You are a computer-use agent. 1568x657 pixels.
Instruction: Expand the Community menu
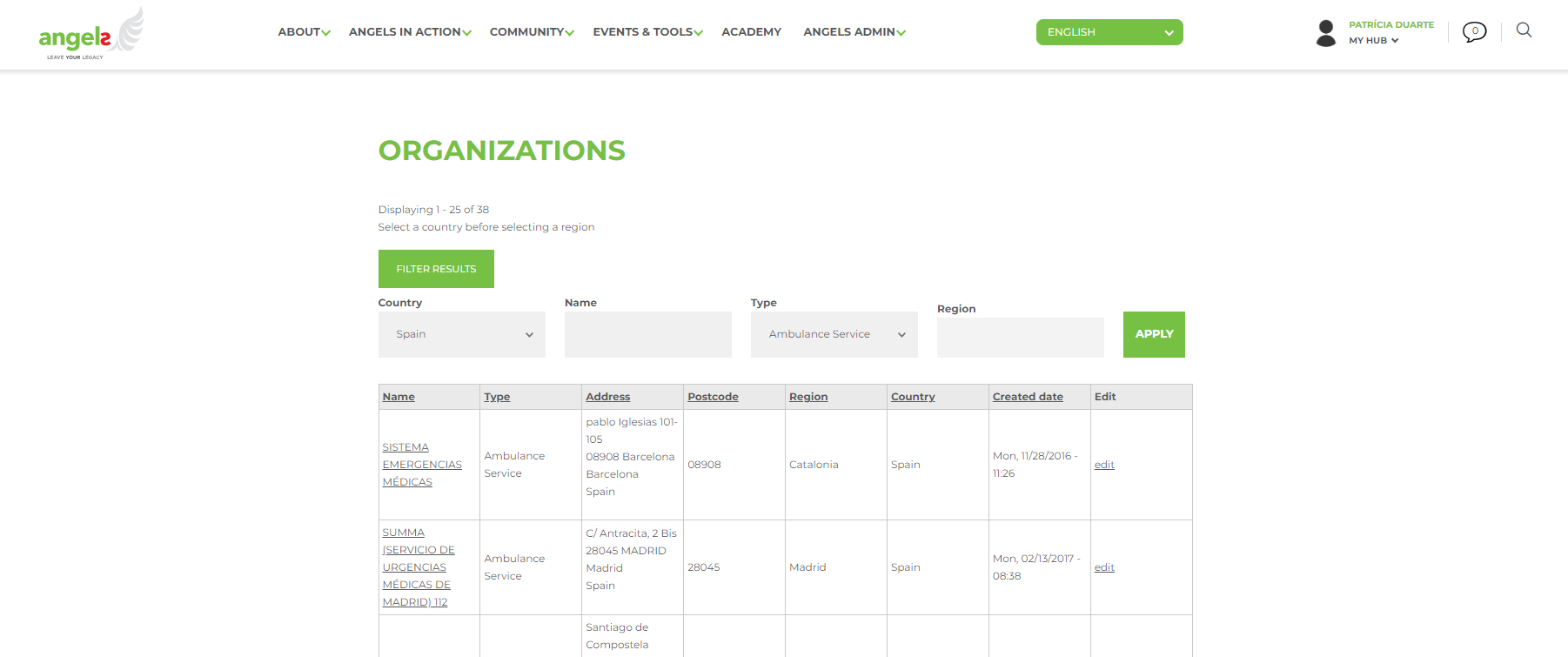coord(532,32)
